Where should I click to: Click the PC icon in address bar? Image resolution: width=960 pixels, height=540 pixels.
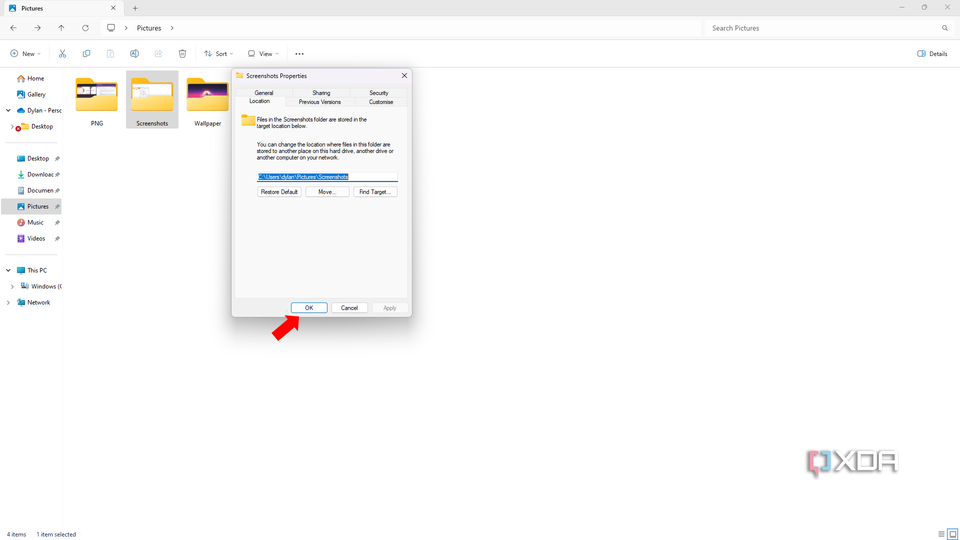coord(111,28)
